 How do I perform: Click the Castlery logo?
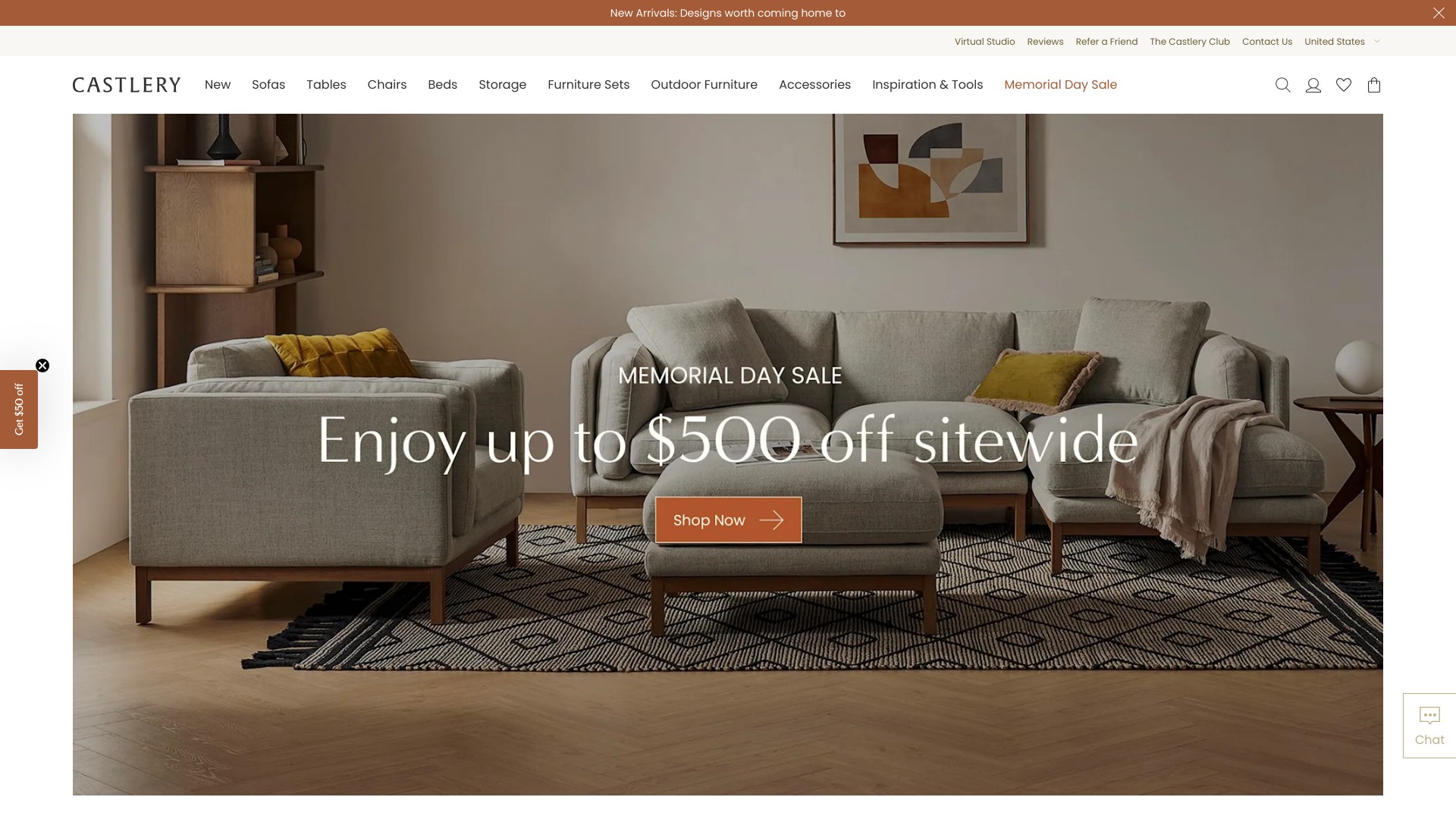127,85
